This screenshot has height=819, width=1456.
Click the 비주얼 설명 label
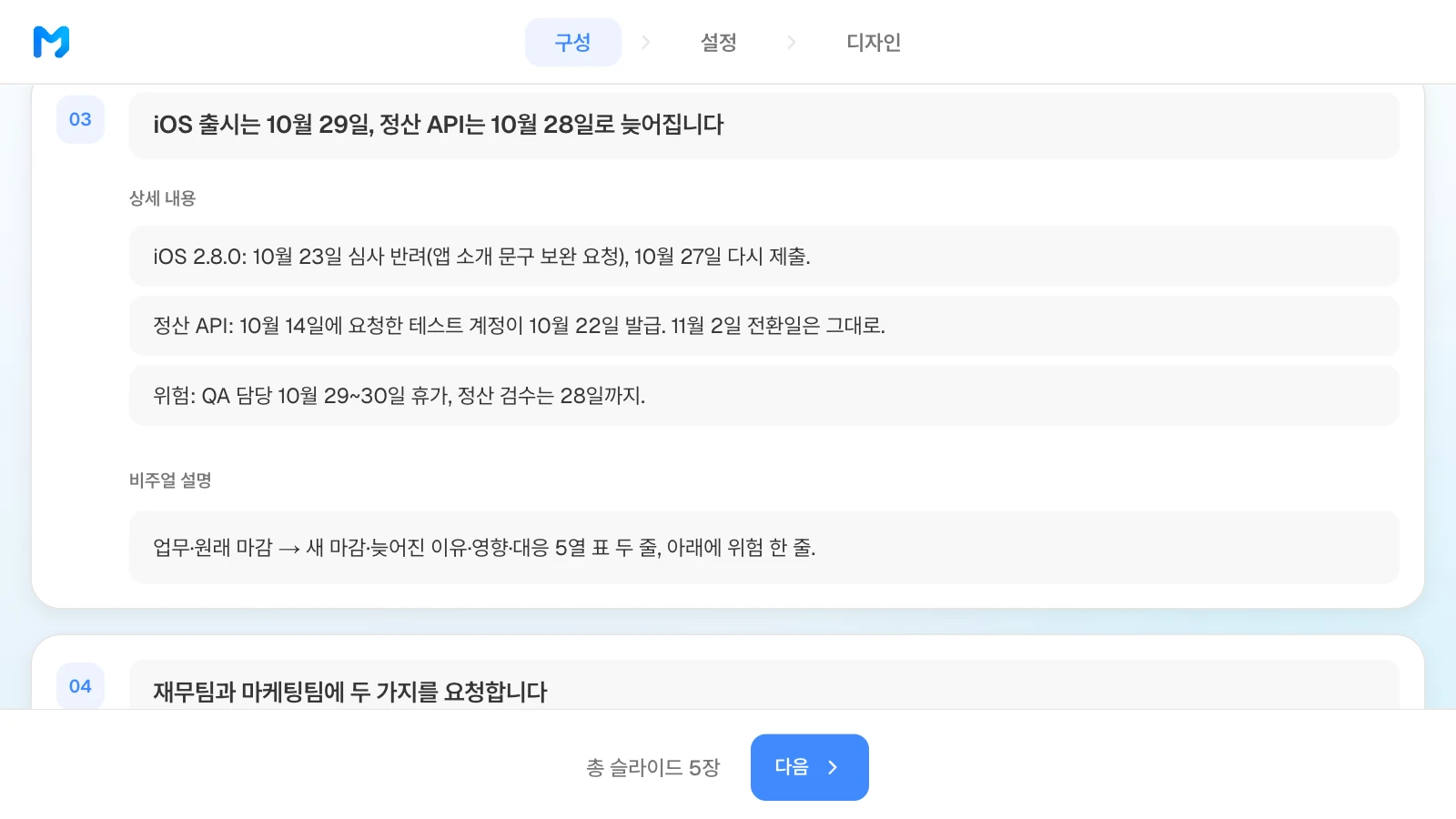(170, 480)
